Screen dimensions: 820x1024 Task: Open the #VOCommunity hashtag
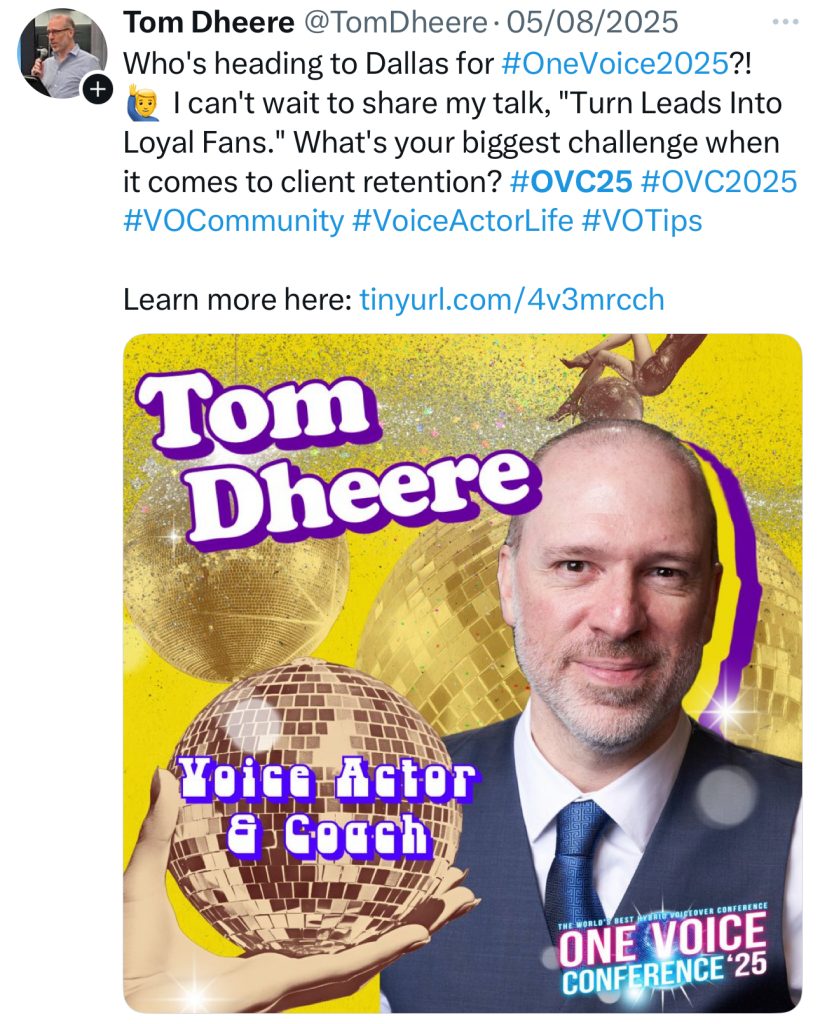233,221
